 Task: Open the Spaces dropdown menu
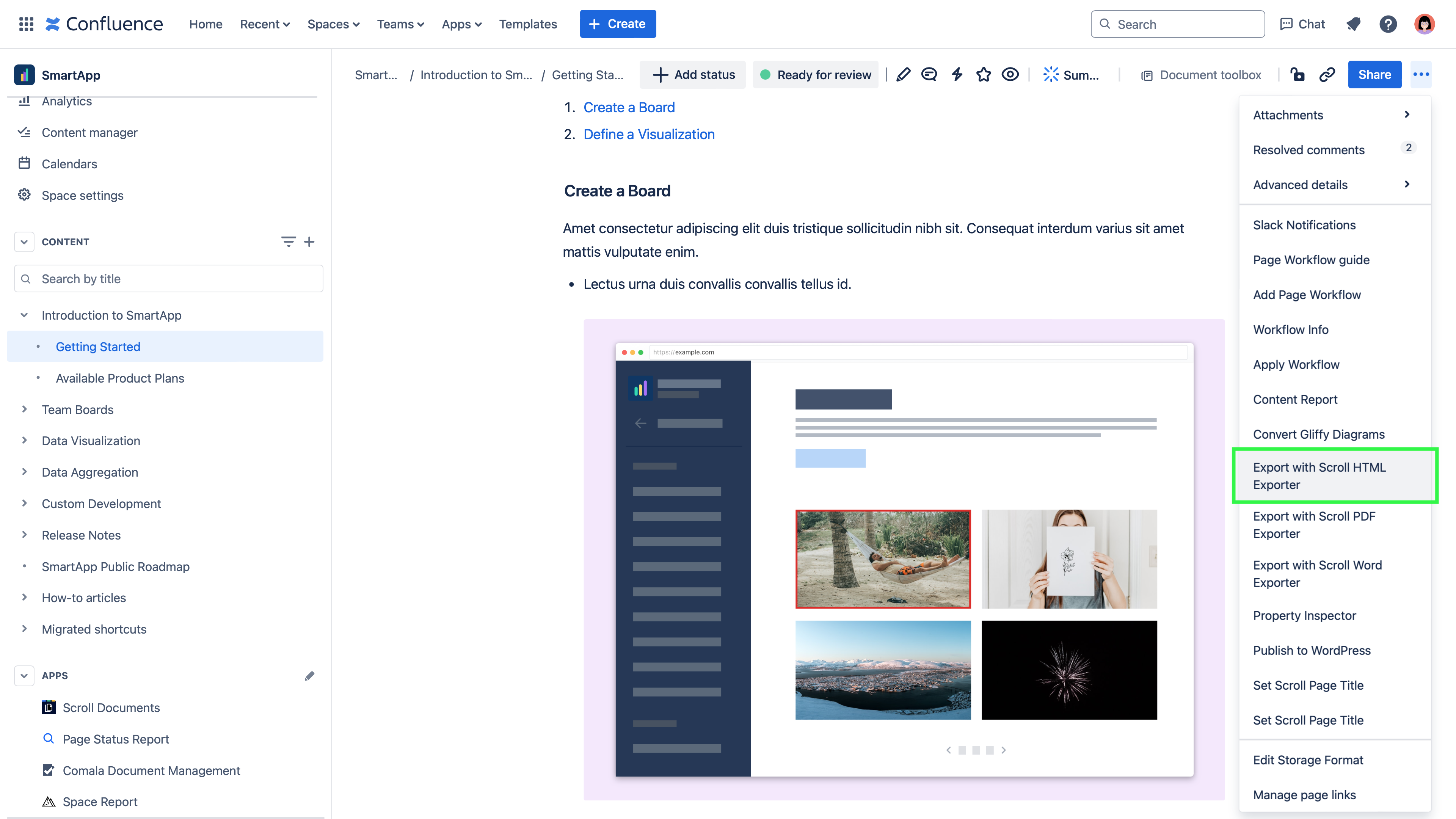pos(333,24)
